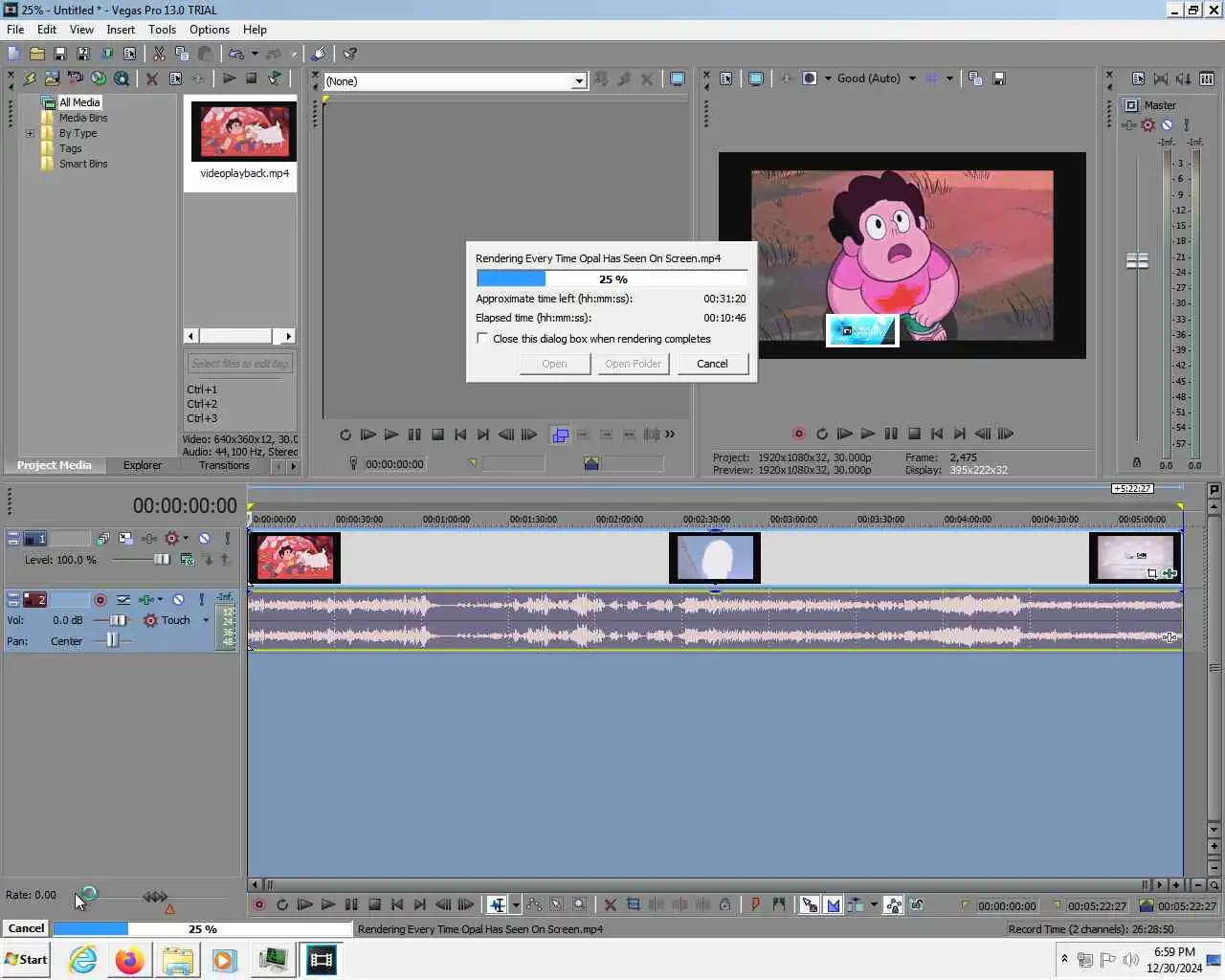Open track 1 automation settings dropdown arrow
Screen dimensions: 1225x980
point(186,539)
